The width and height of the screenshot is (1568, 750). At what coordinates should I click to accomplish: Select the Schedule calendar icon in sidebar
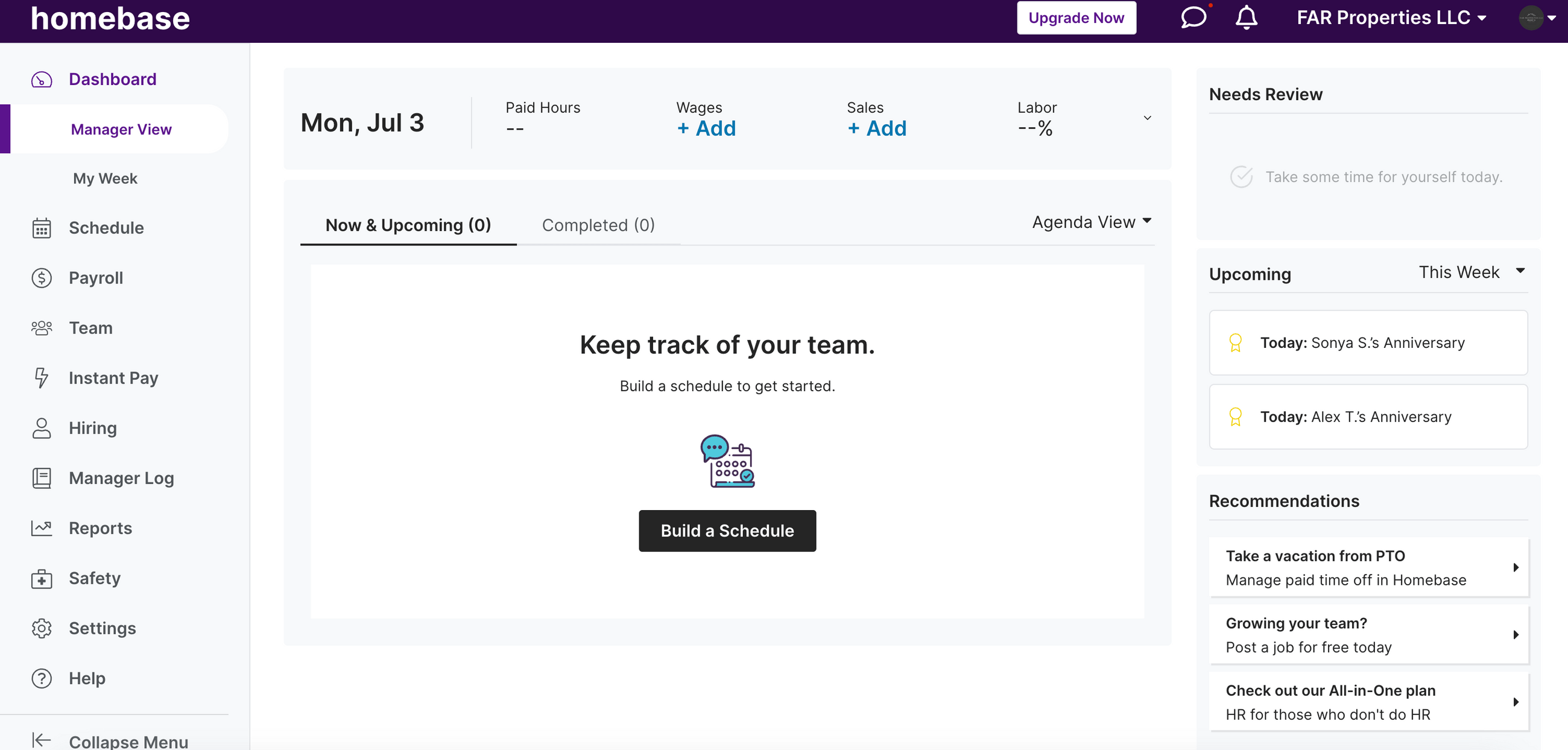(x=41, y=228)
